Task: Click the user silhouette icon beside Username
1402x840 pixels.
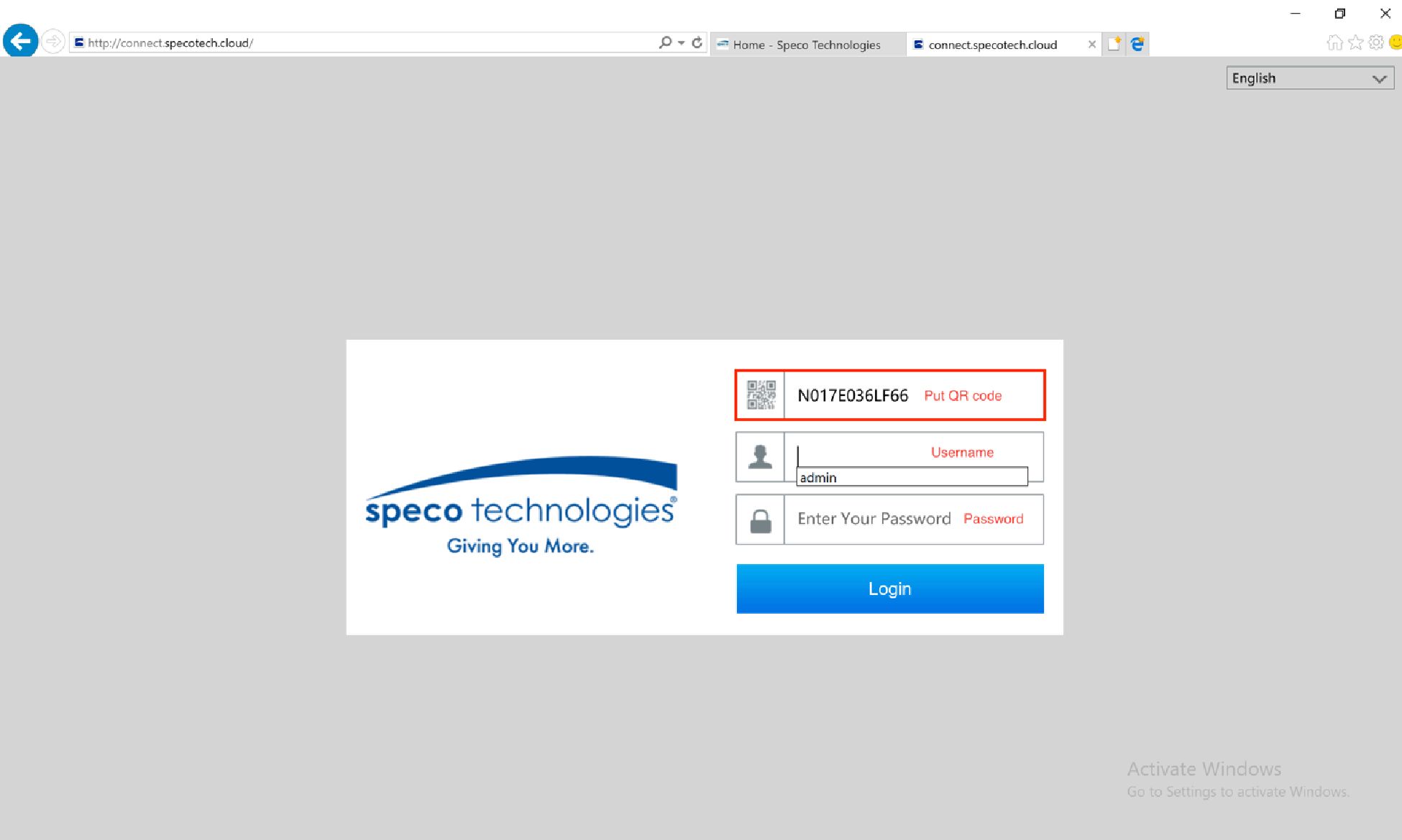Action: point(760,457)
